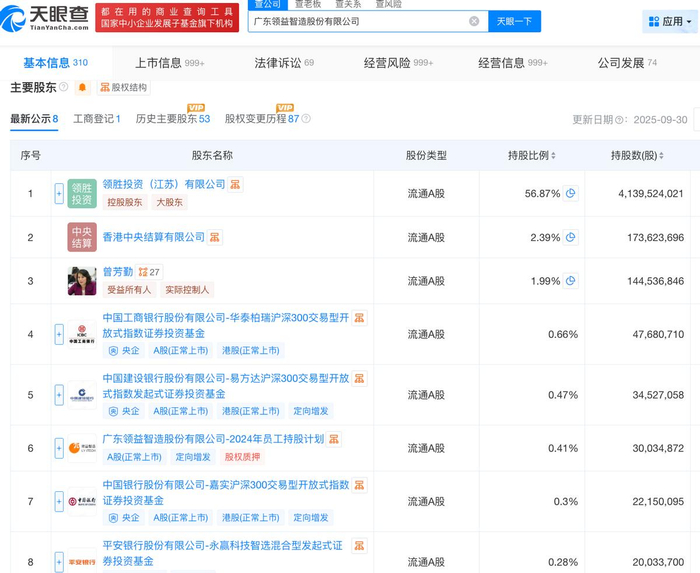Click the company name search input field
The width and height of the screenshot is (700, 573).
pyautogui.click(x=355, y=21)
